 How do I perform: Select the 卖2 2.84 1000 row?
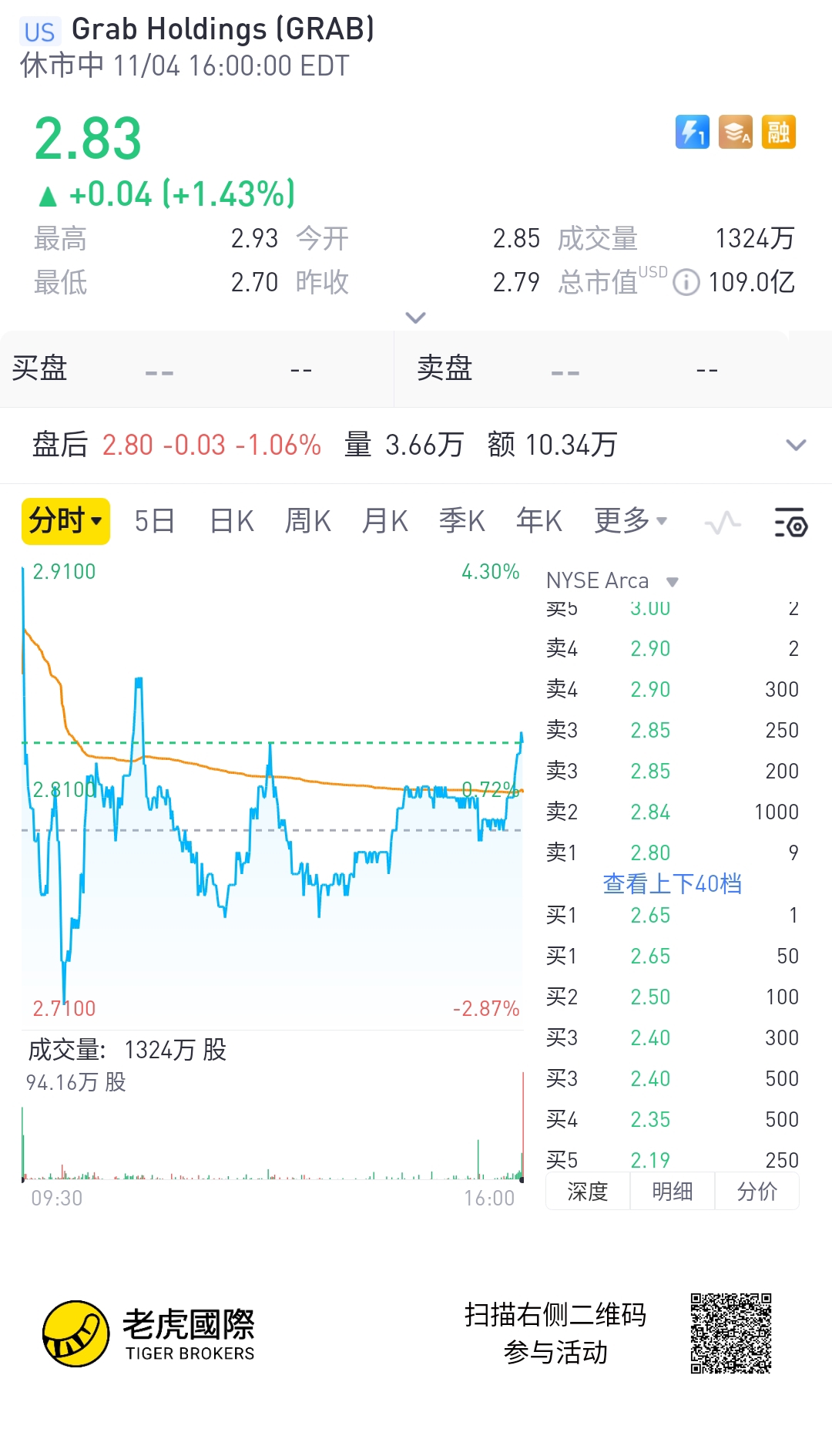coord(672,812)
